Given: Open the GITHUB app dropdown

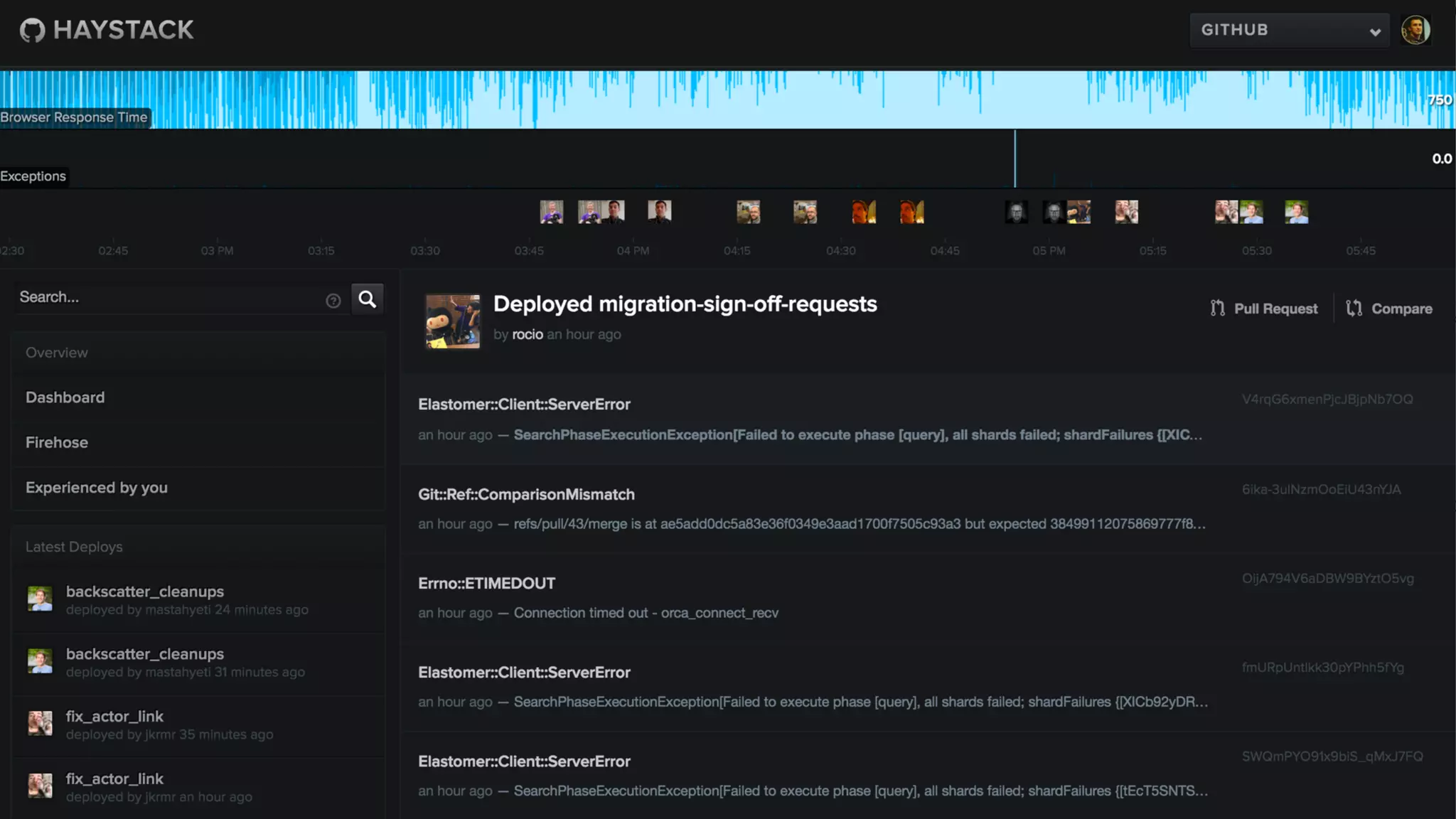Looking at the screenshot, I should (1280, 31).
